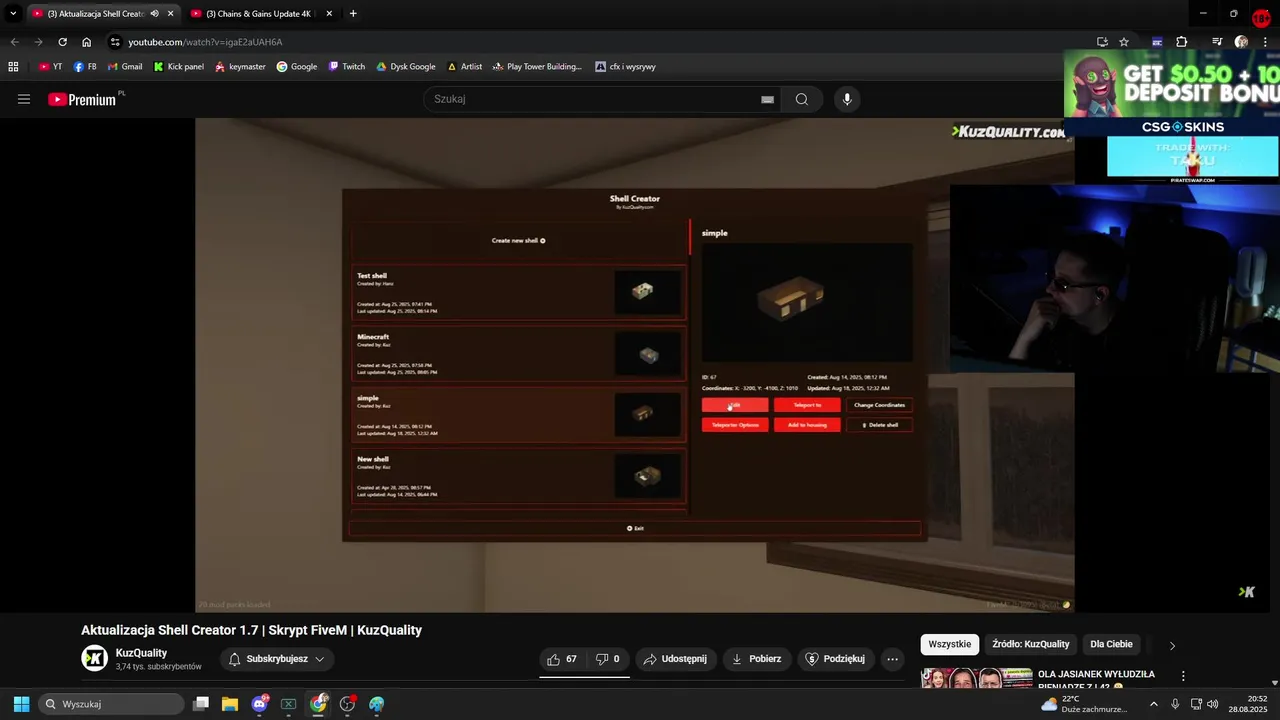This screenshot has height=720, width=1280.
Task: Dislike the video with thumbs down
Action: [x=608, y=659]
